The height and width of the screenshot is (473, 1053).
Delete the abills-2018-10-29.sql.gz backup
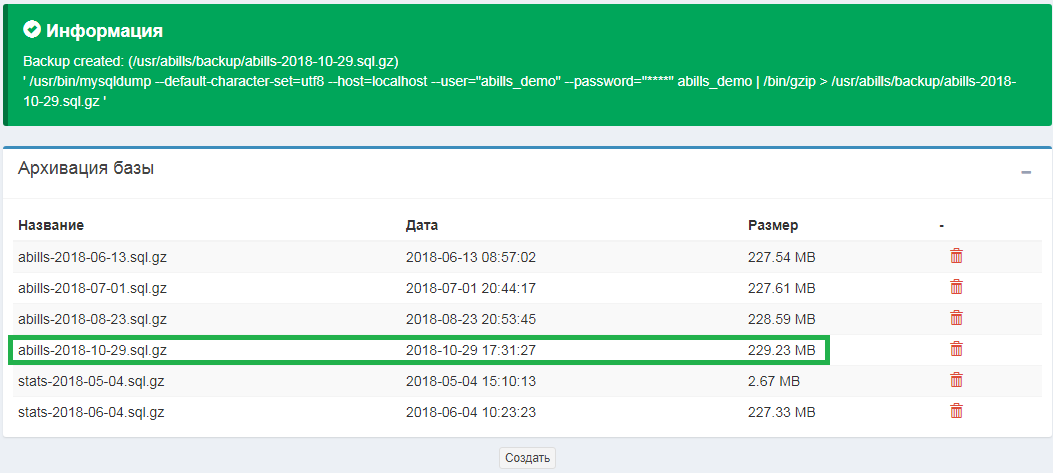click(956, 349)
